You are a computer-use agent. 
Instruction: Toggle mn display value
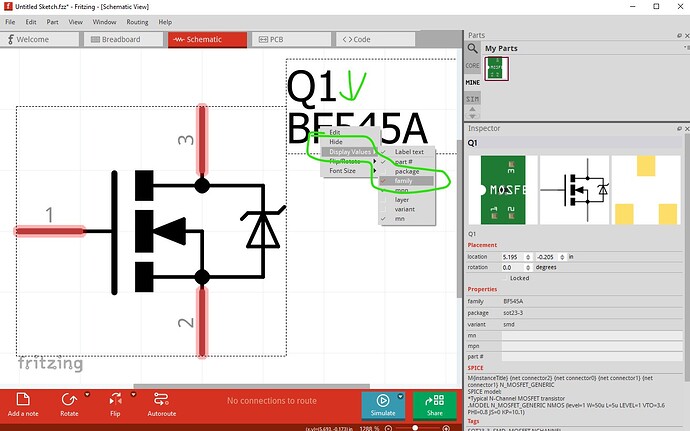(407, 219)
